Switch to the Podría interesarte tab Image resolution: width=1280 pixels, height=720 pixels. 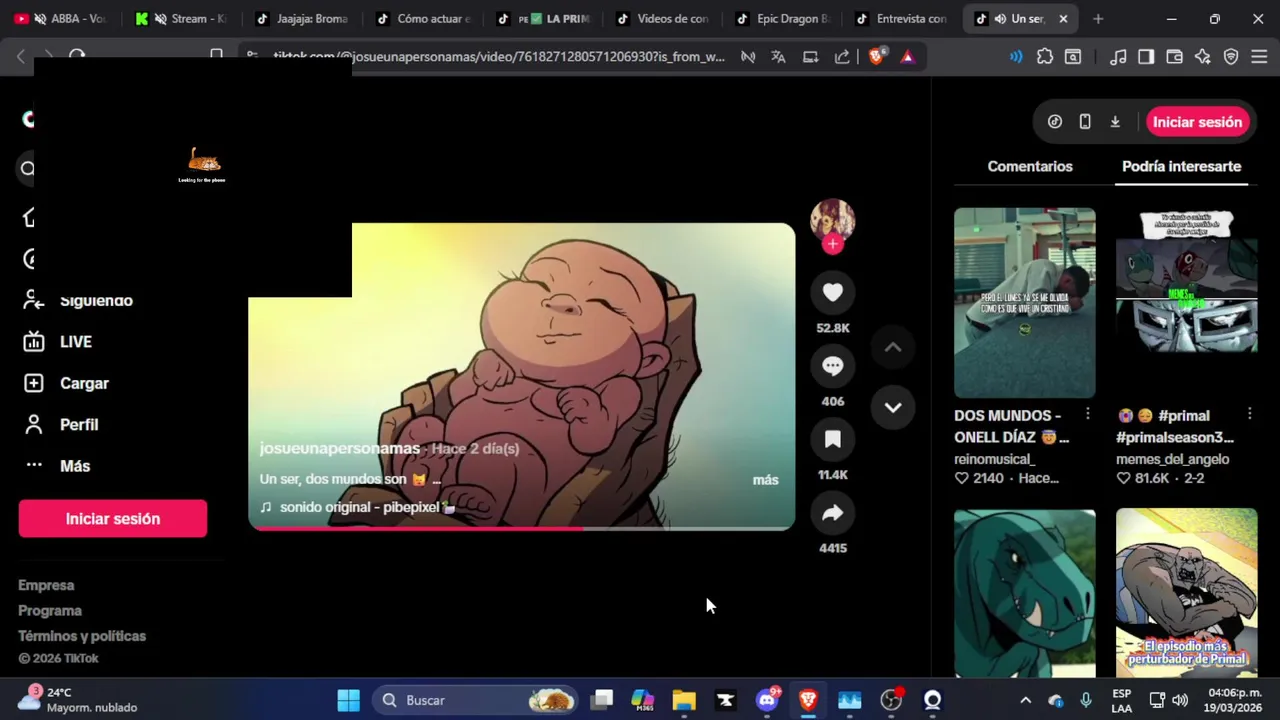[x=1181, y=166]
